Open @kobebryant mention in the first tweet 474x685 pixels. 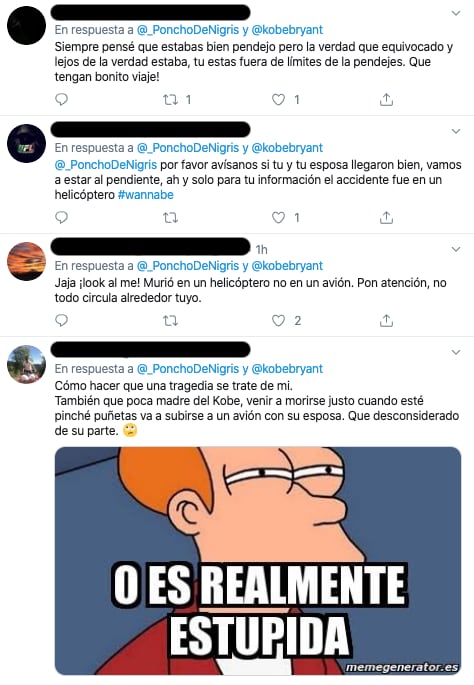(287, 30)
